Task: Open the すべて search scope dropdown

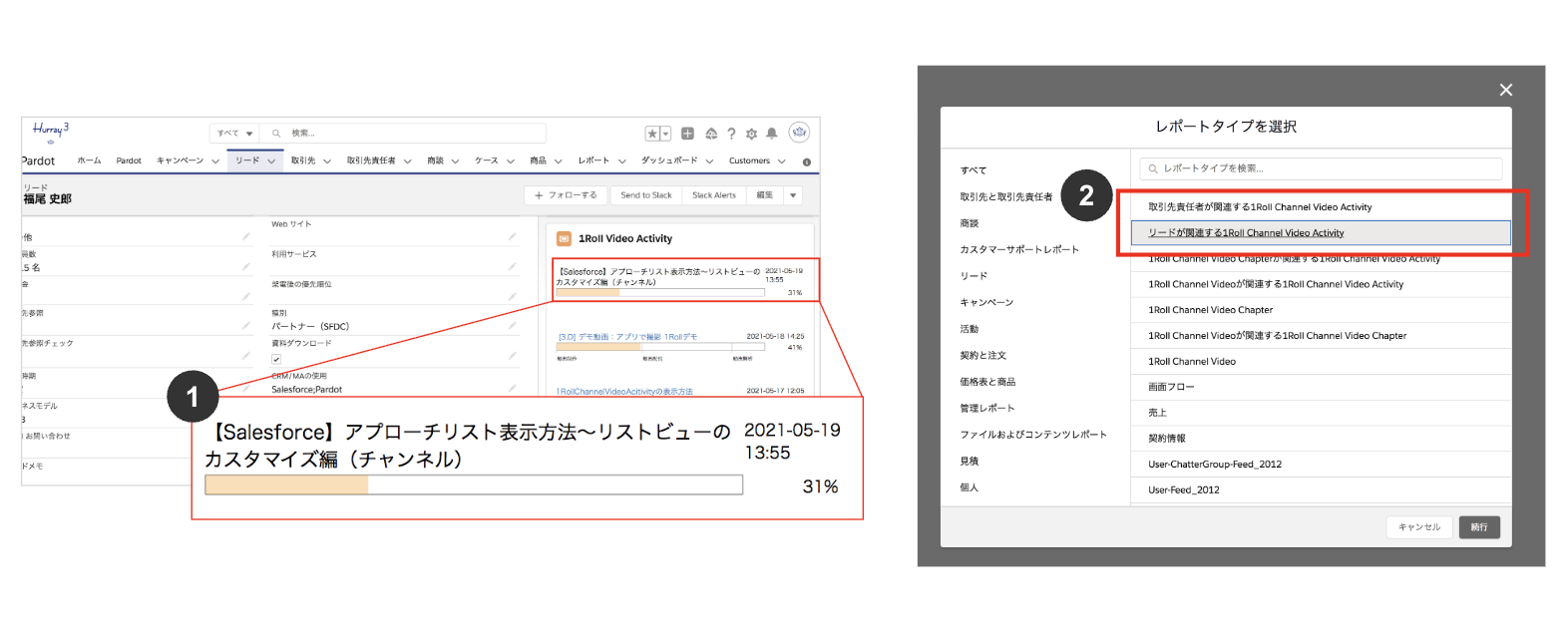Action: (235, 134)
